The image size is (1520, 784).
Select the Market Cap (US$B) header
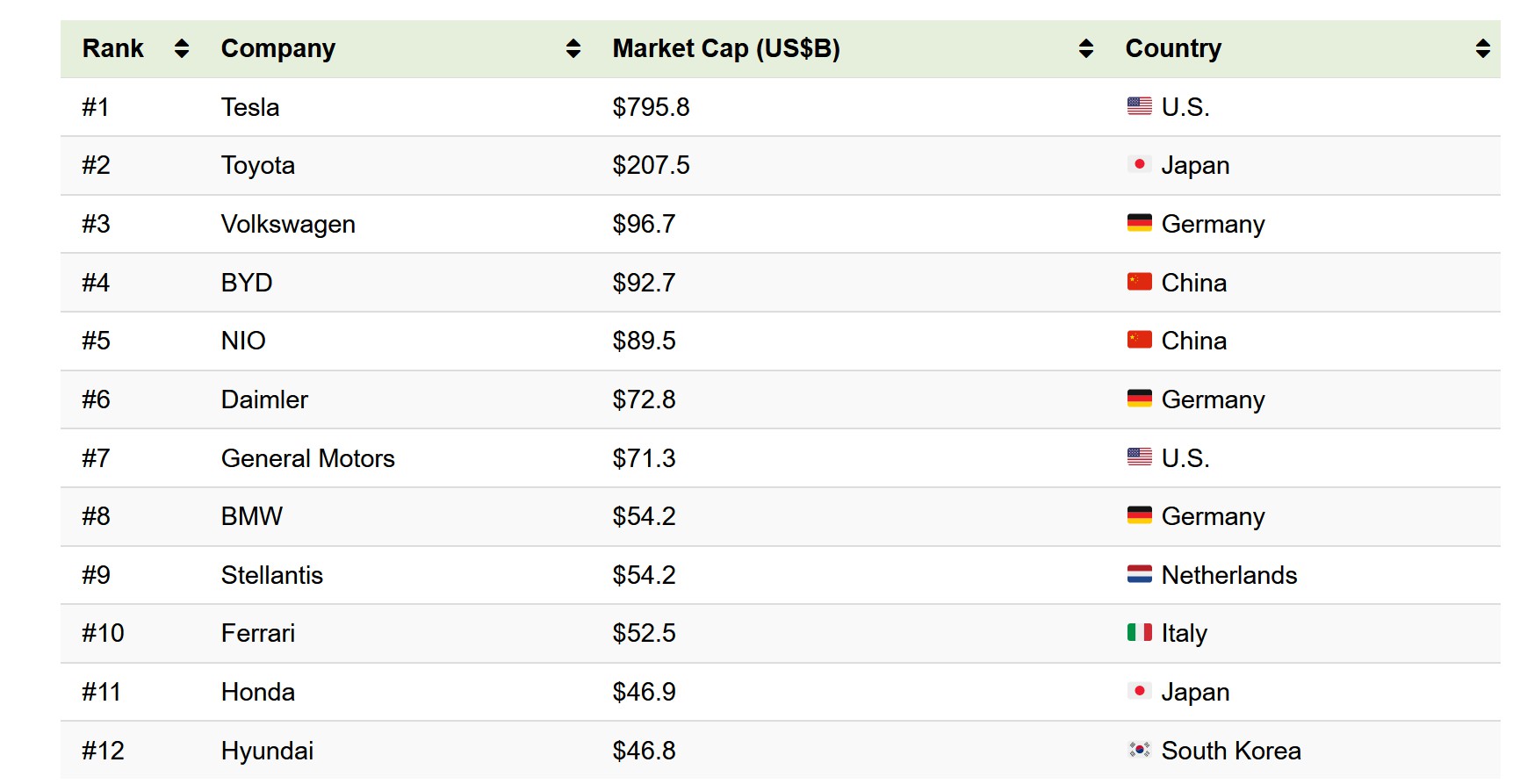click(x=726, y=48)
